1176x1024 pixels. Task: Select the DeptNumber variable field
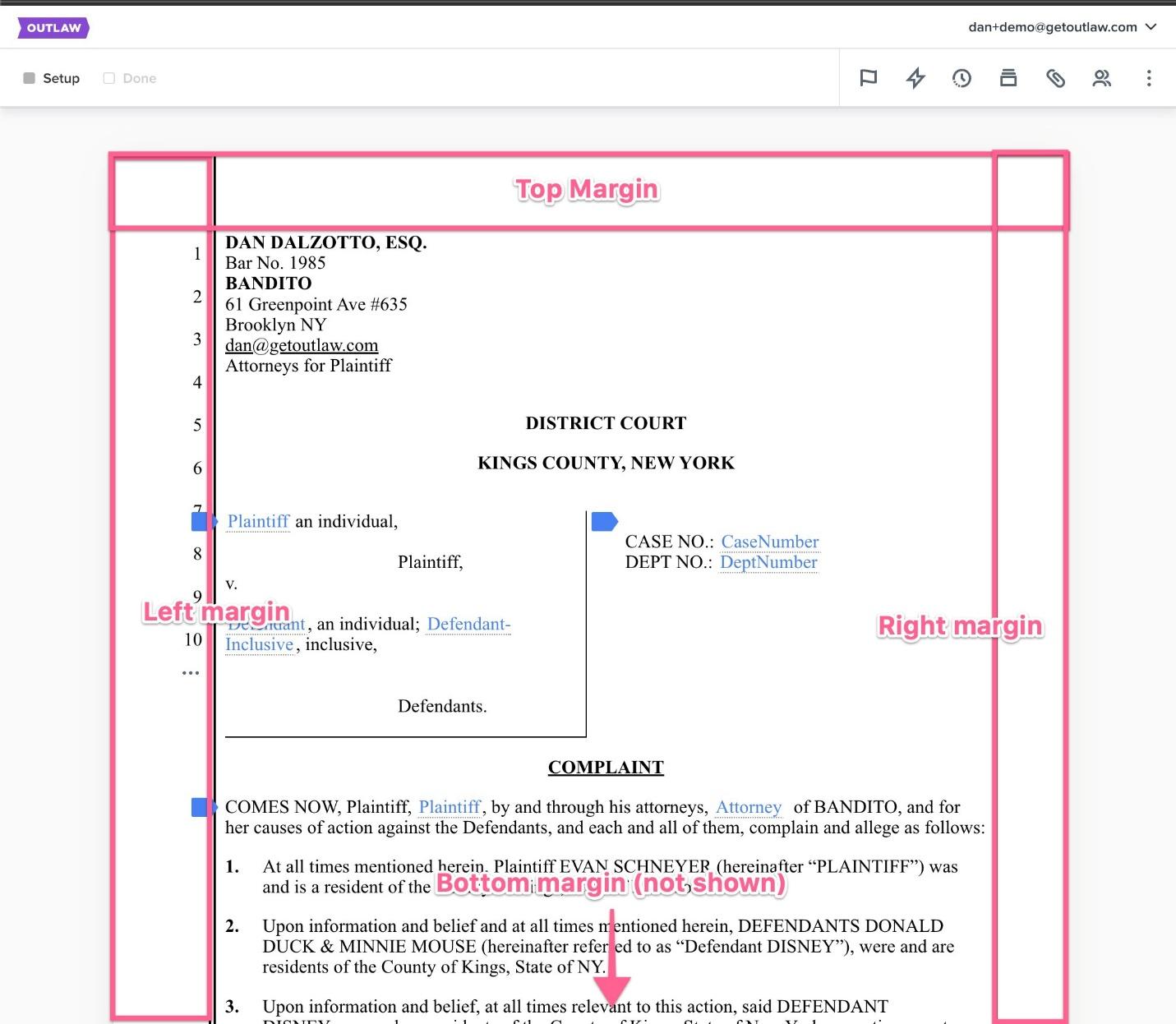[x=768, y=562]
